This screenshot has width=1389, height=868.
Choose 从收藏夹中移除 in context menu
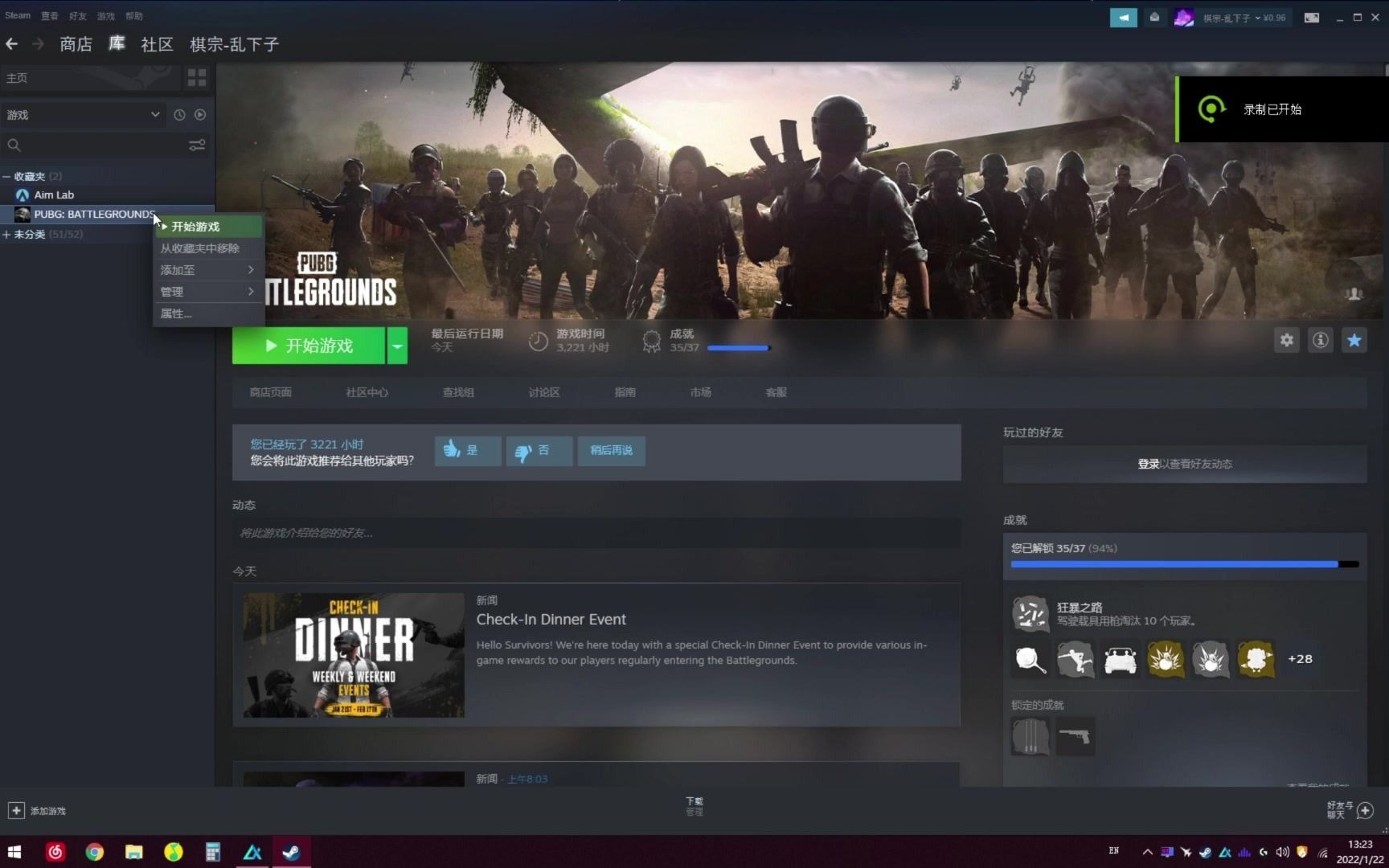[x=207, y=248]
